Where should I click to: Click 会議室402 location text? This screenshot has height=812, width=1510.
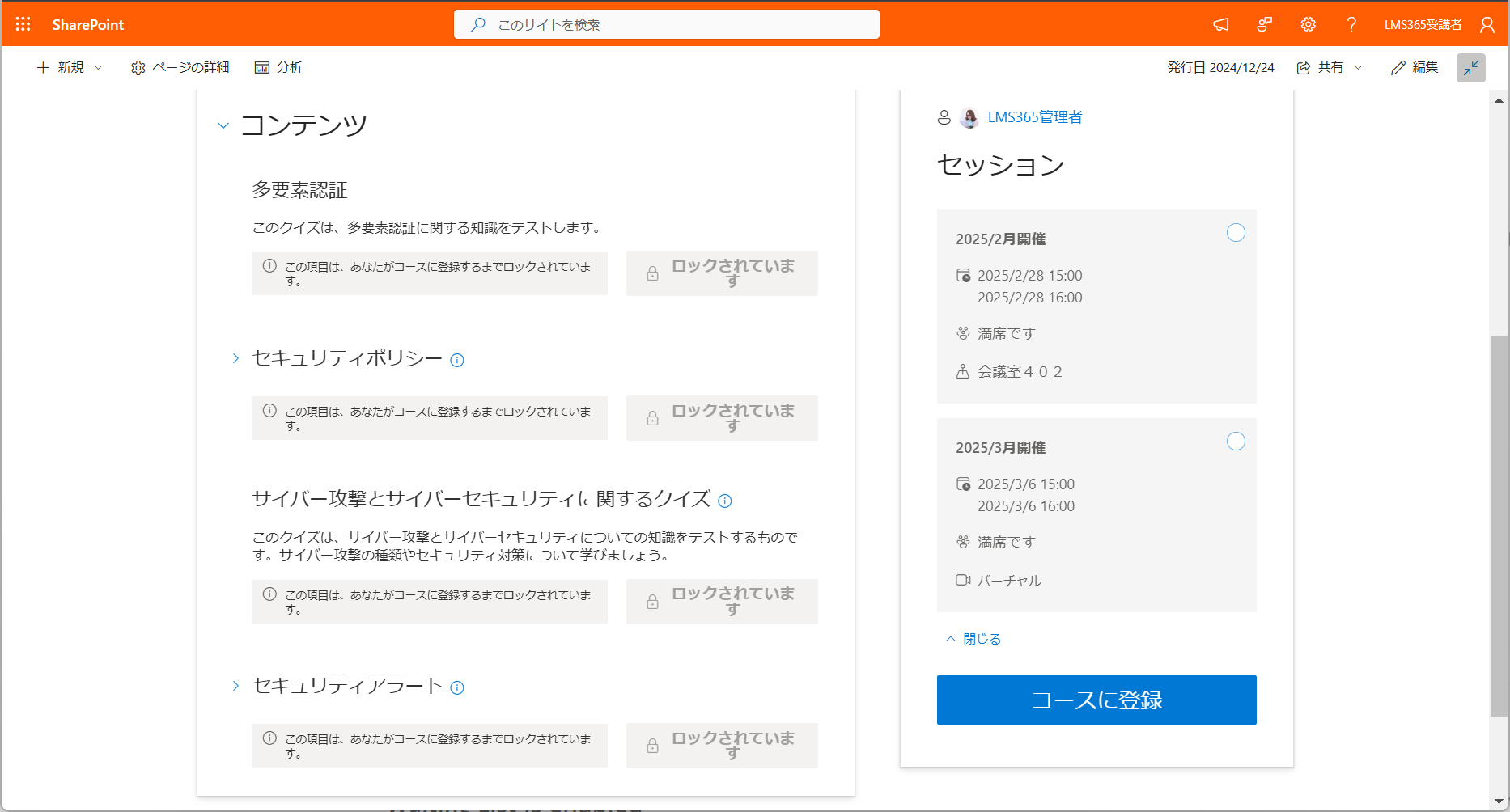(1020, 371)
